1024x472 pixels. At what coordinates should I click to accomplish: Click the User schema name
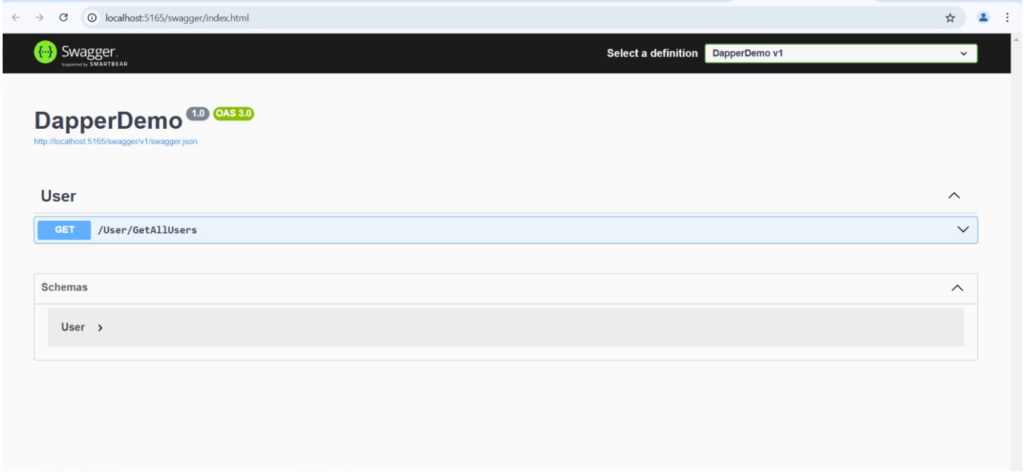click(73, 327)
